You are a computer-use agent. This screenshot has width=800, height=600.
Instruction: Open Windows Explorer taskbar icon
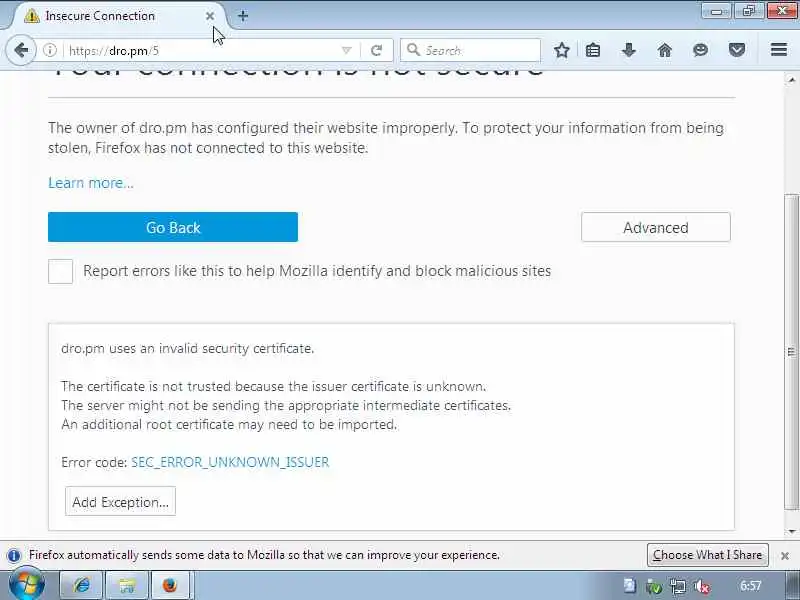click(x=127, y=585)
